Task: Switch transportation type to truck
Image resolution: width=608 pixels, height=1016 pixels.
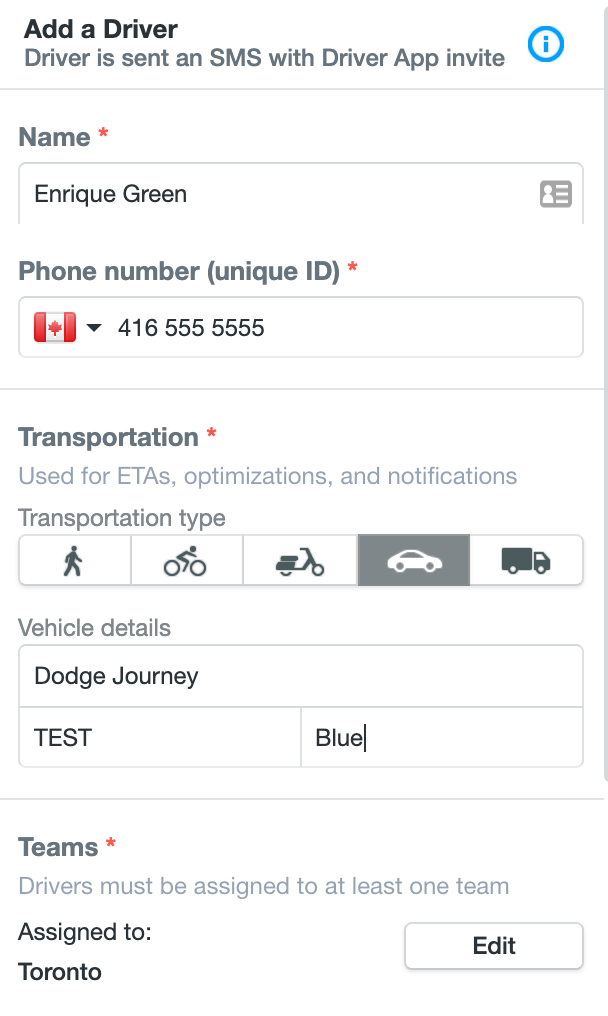Action: point(526,560)
